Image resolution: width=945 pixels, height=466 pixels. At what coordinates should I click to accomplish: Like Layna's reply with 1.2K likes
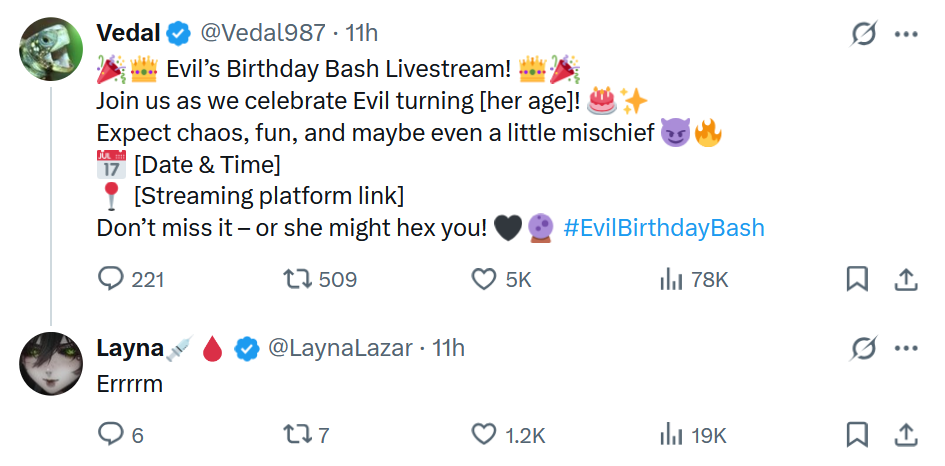pos(484,434)
